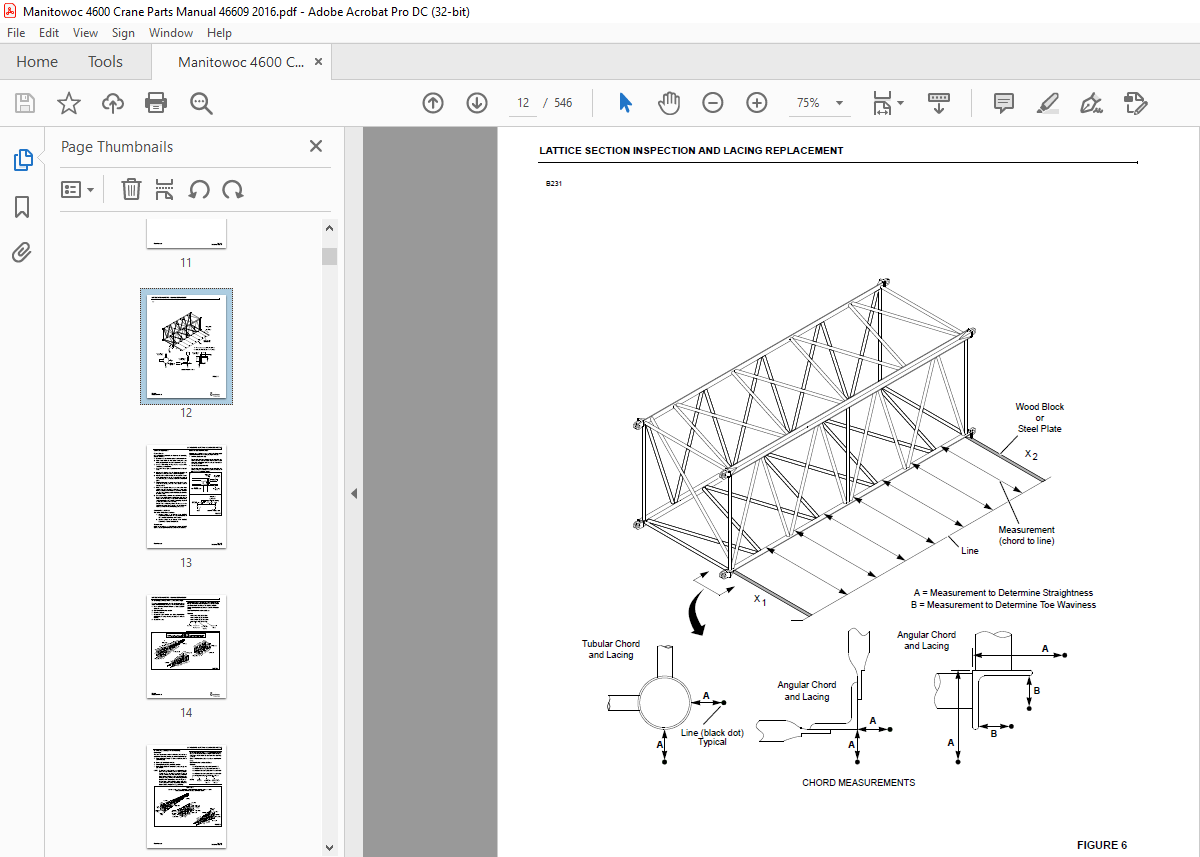The image size is (1200, 857).
Task: Delete selected page with trash icon
Action: pos(131,189)
